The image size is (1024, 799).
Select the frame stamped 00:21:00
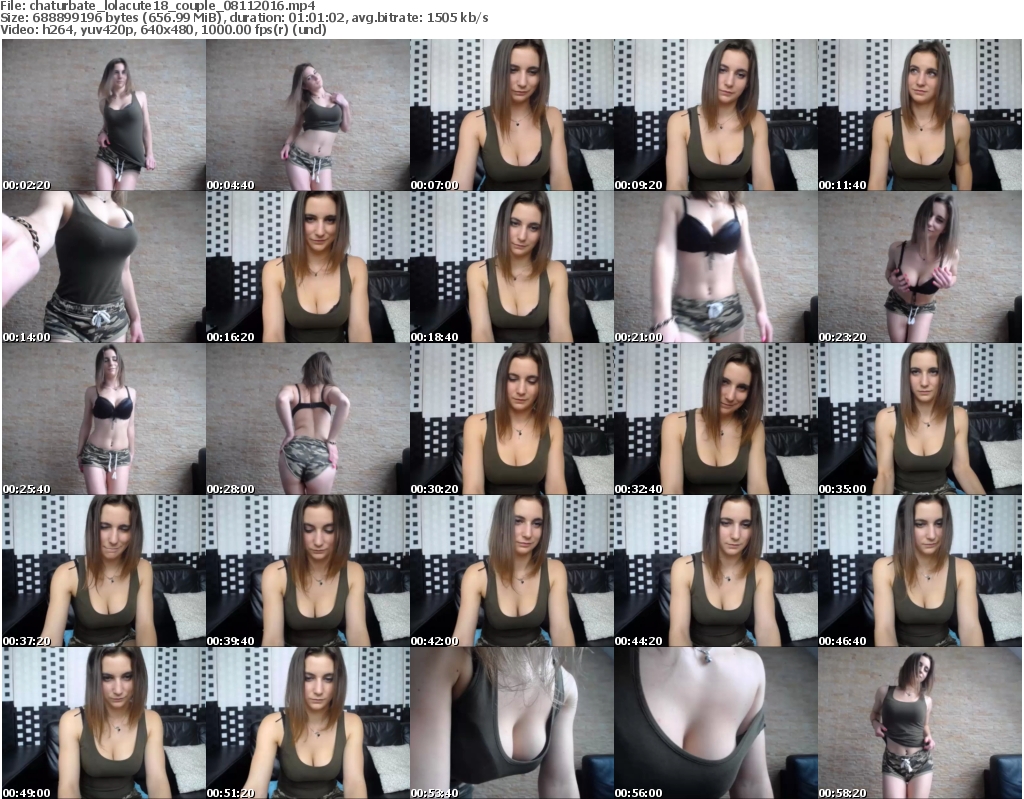coord(716,267)
